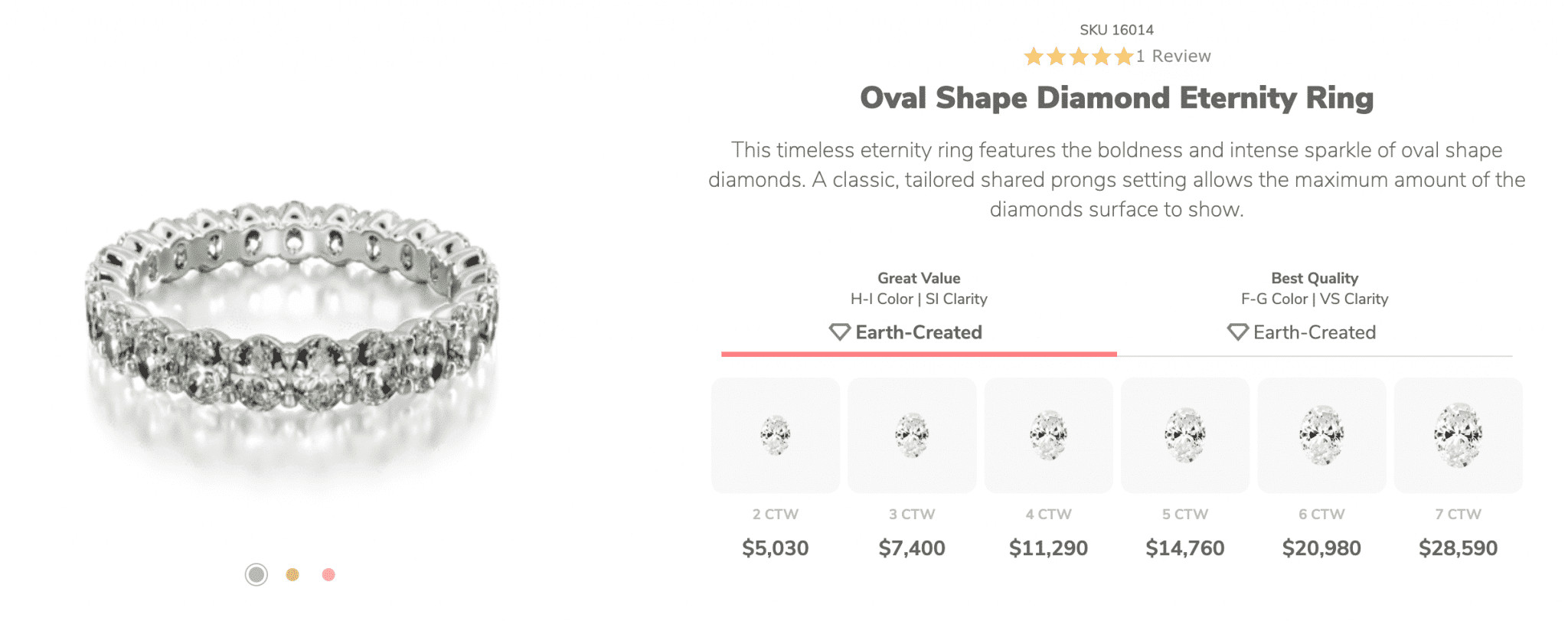
Task: Select the rose gold metal swatch
Action: pos(328,573)
